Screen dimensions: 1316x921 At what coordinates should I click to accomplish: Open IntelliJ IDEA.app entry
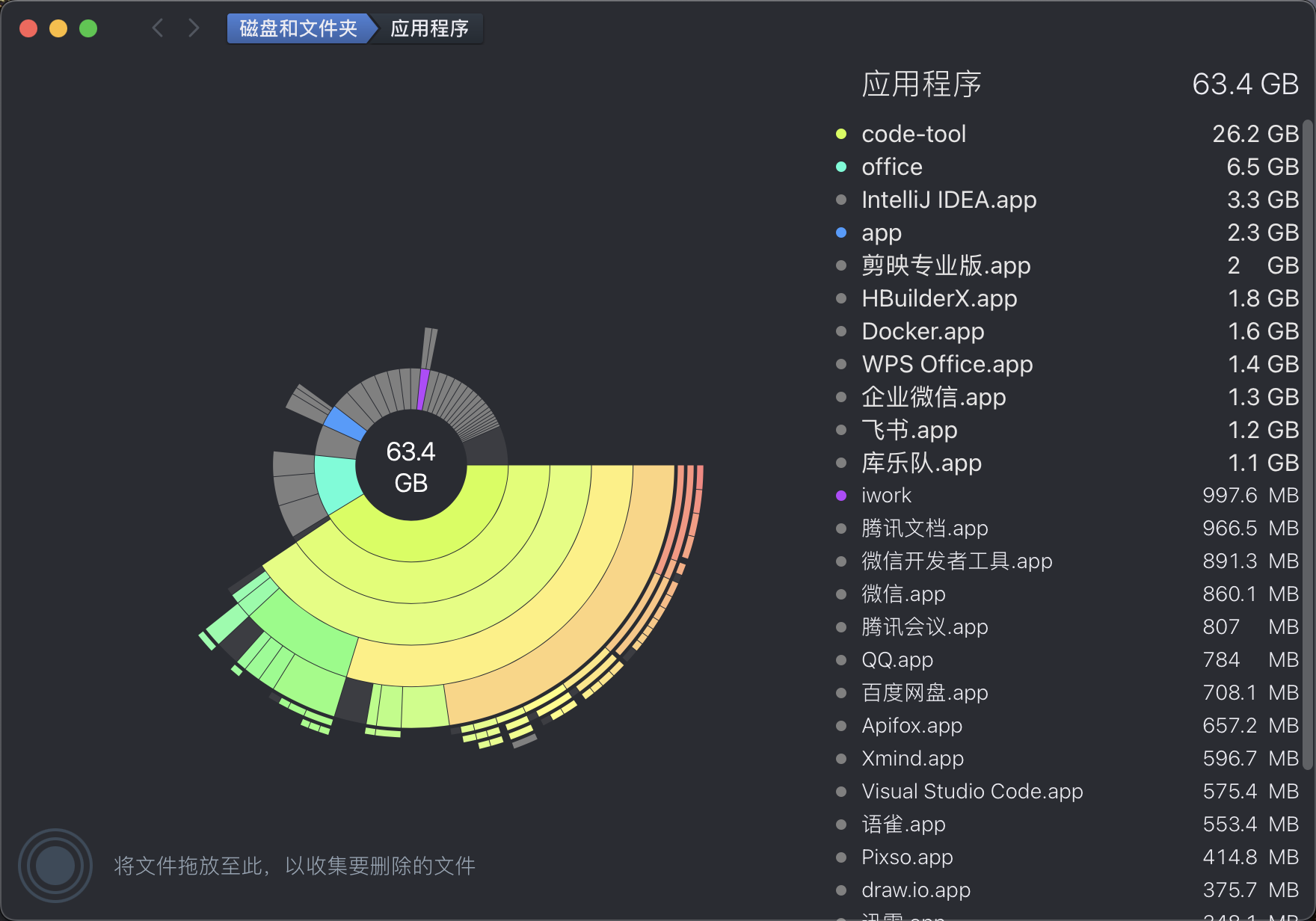tap(949, 200)
